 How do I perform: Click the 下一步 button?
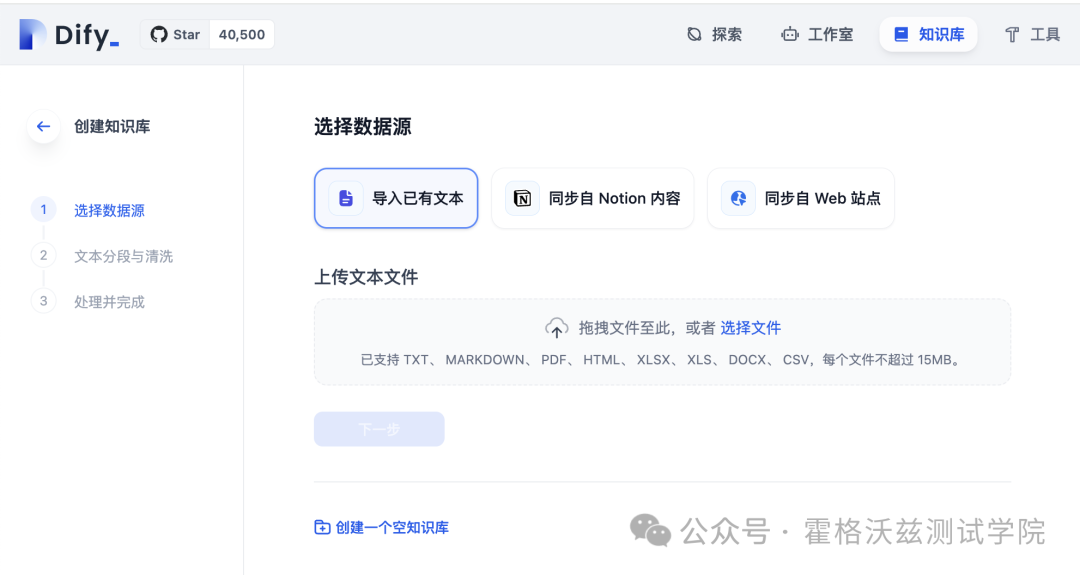(379, 429)
